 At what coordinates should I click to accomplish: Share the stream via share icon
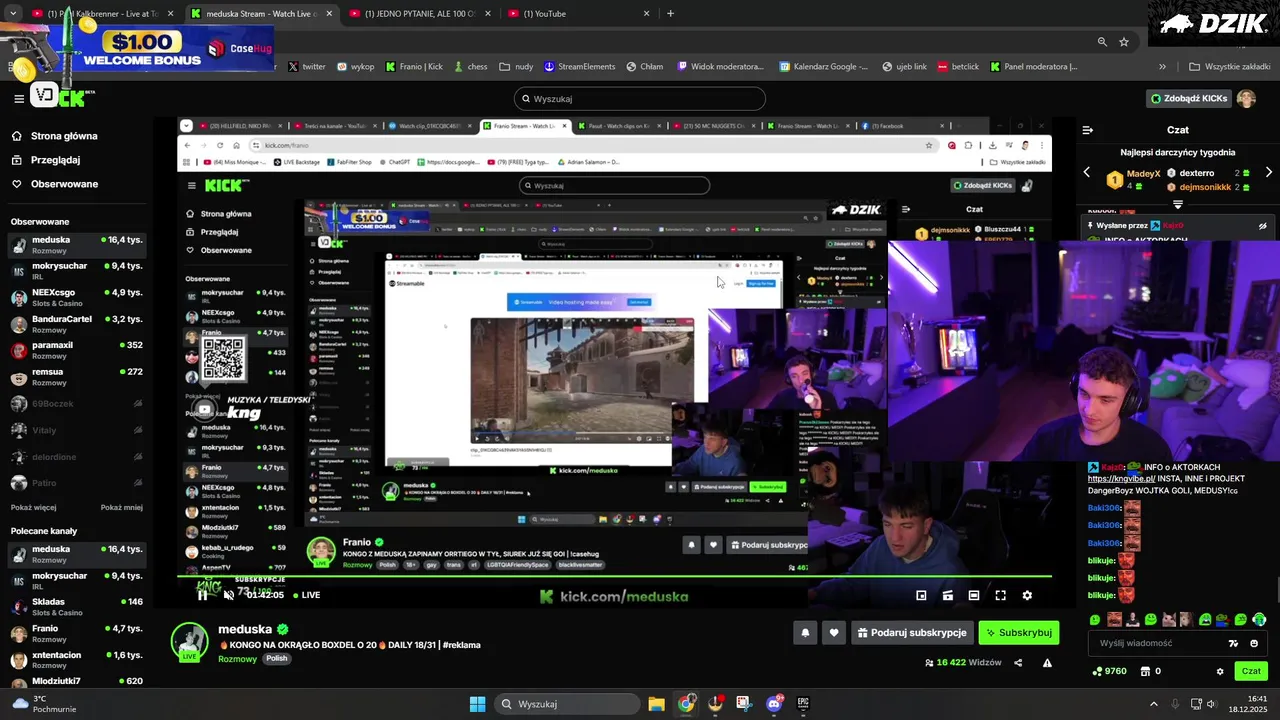pyautogui.click(x=1018, y=662)
